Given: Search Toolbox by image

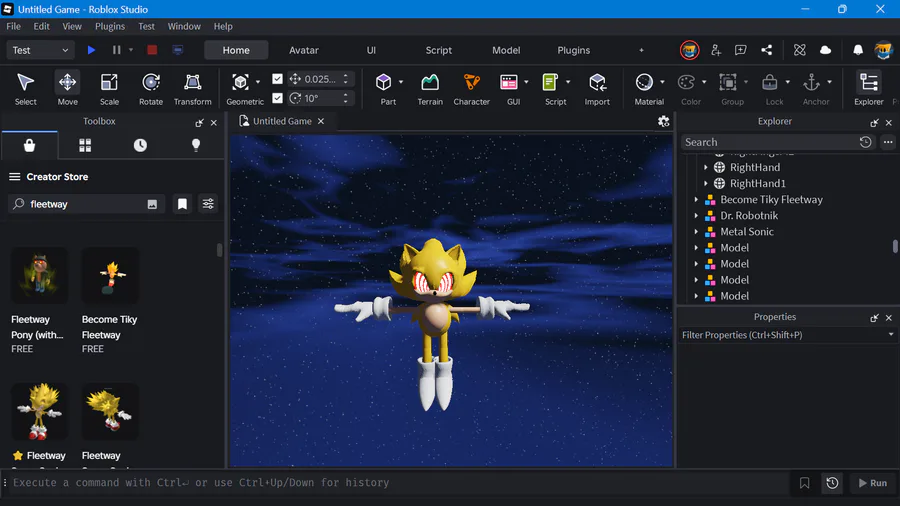Looking at the screenshot, I should 152,204.
